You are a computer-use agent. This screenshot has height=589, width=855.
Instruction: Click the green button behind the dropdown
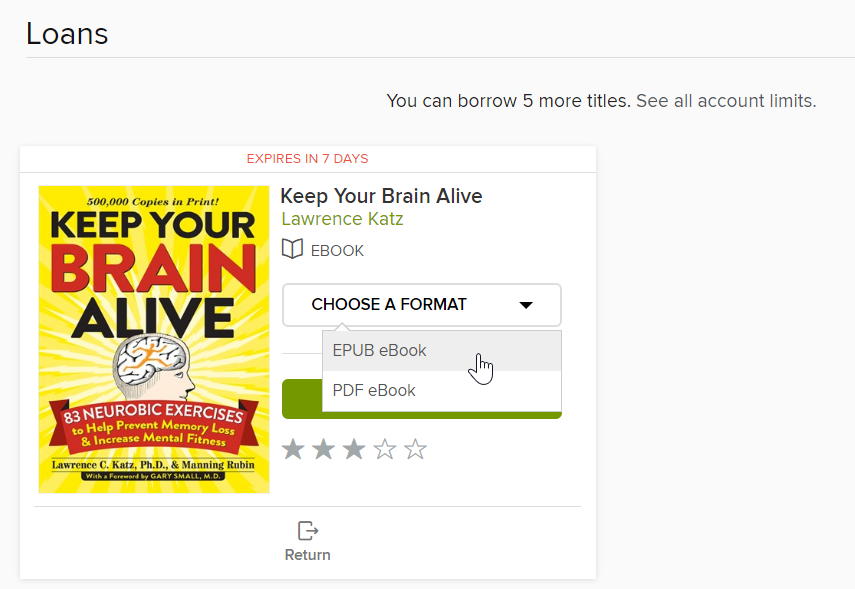point(302,399)
